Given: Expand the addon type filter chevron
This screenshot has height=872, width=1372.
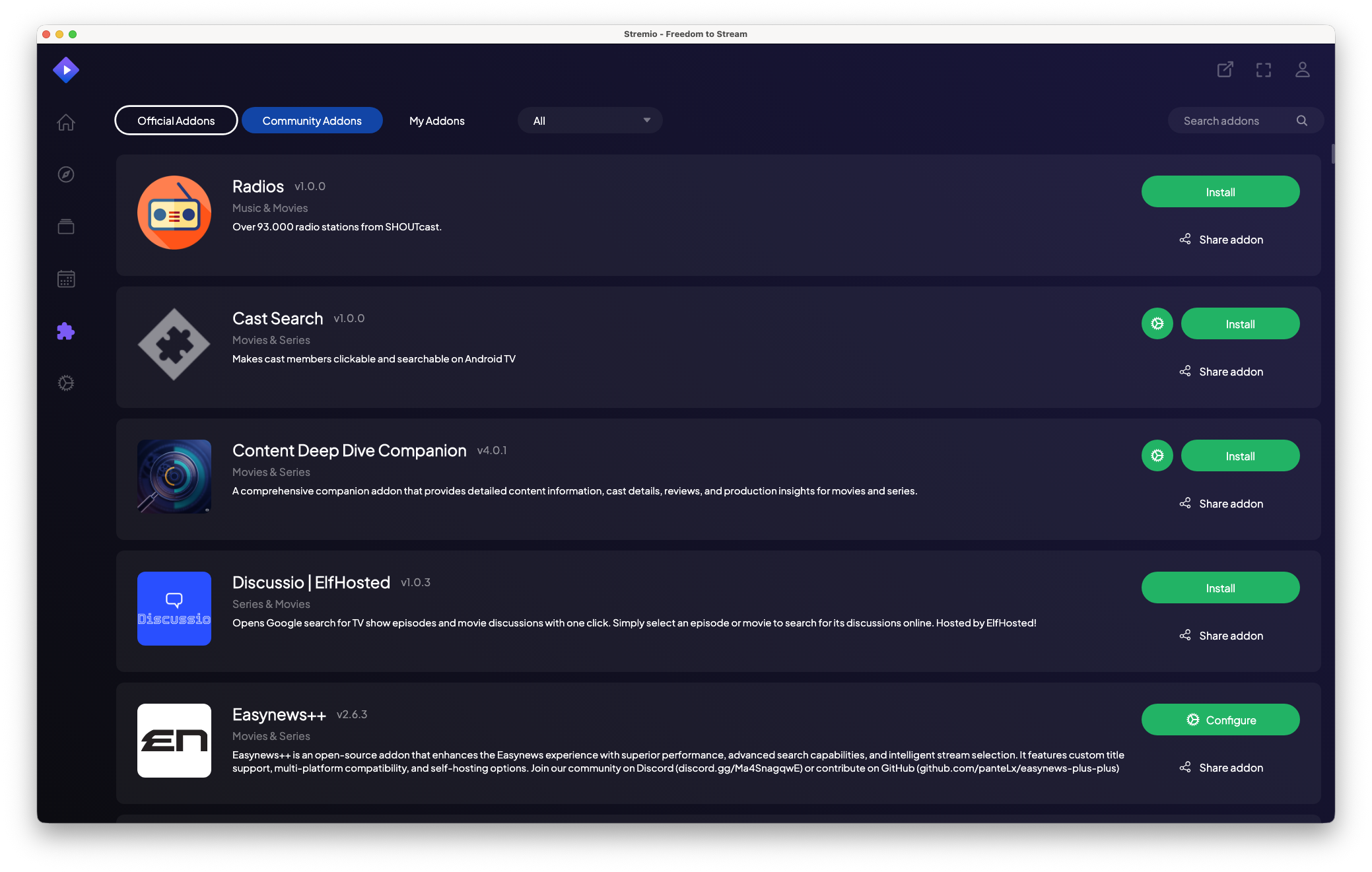Looking at the screenshot, I should [x=646, y=120].
